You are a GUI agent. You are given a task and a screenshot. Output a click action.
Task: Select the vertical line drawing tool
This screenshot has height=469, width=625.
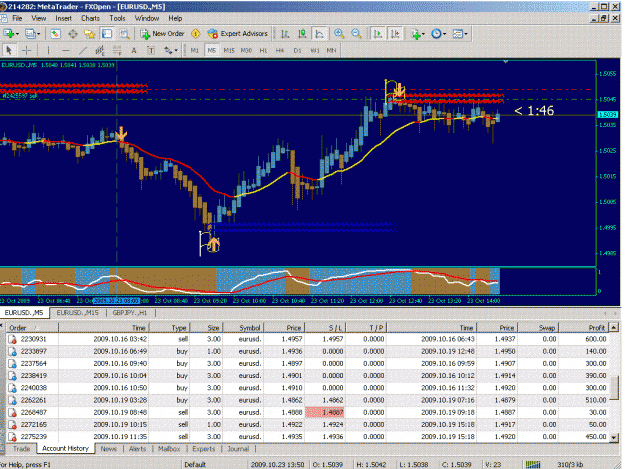[48, 50]
